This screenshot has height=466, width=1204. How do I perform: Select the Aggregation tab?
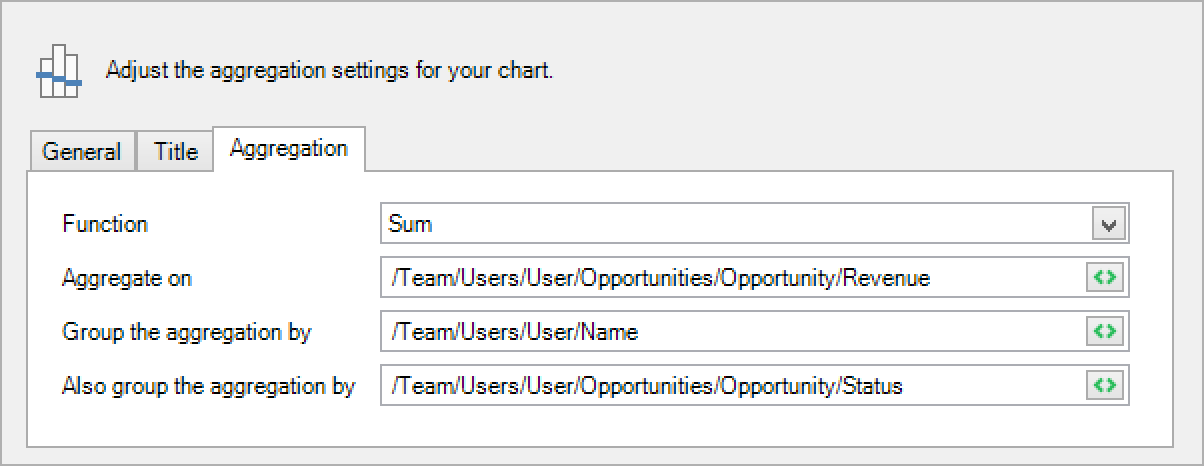[289, 149]
